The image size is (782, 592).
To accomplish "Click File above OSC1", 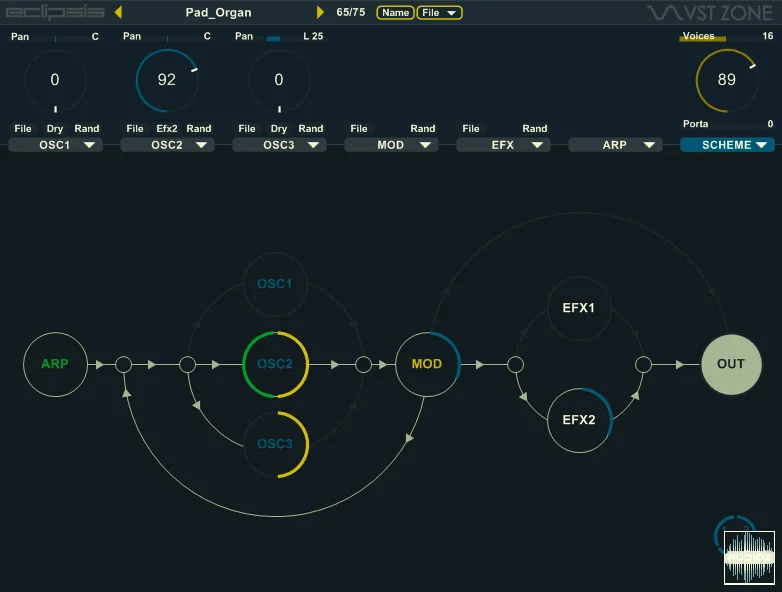I will (23, 129).
